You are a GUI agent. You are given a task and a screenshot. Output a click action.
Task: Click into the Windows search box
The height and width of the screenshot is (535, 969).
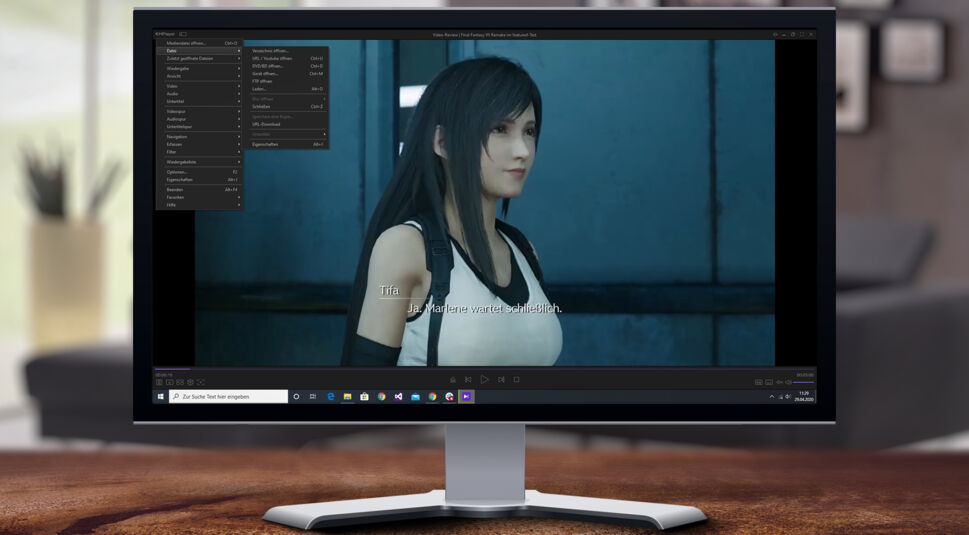[228, 397]
